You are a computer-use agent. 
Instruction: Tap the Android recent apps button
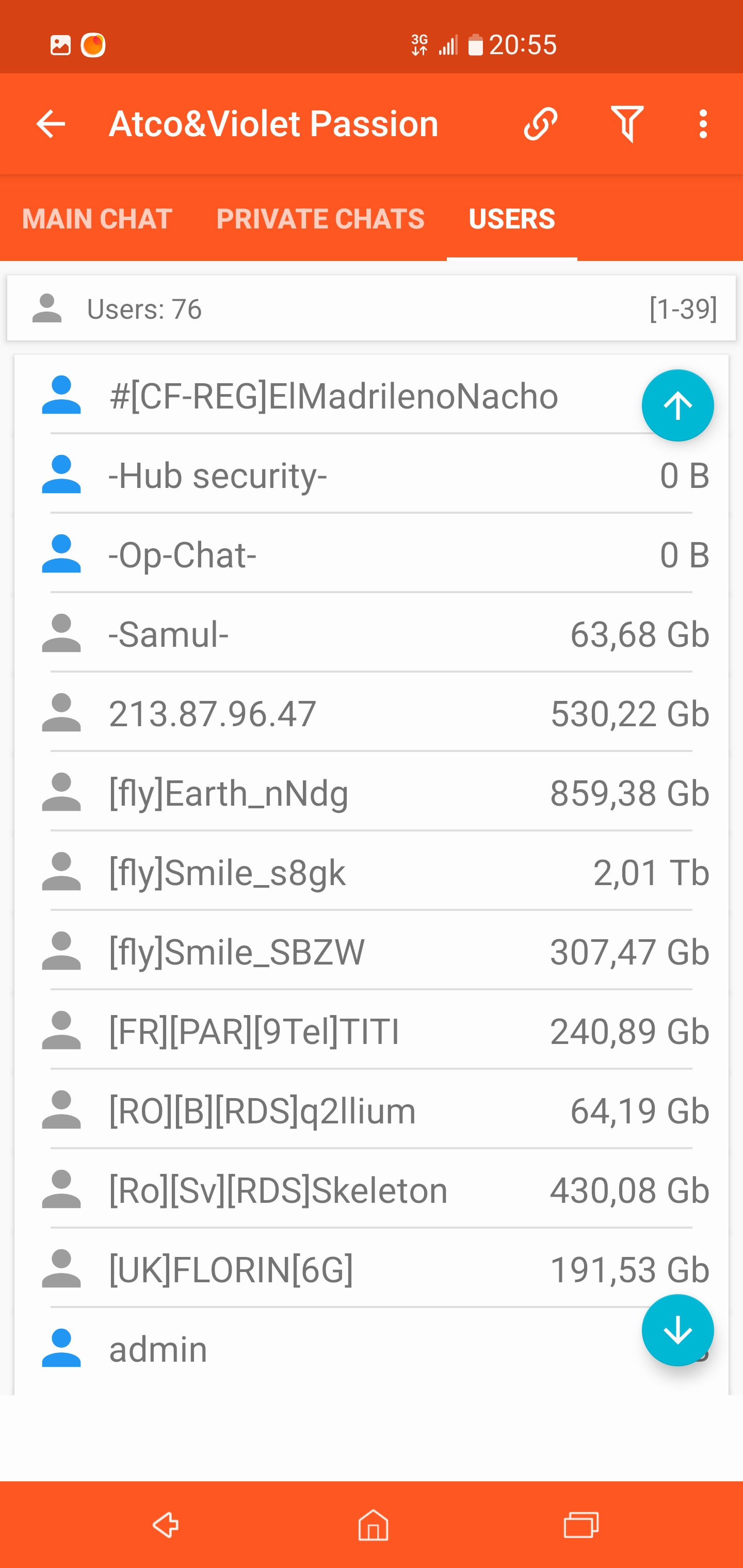581,1525
